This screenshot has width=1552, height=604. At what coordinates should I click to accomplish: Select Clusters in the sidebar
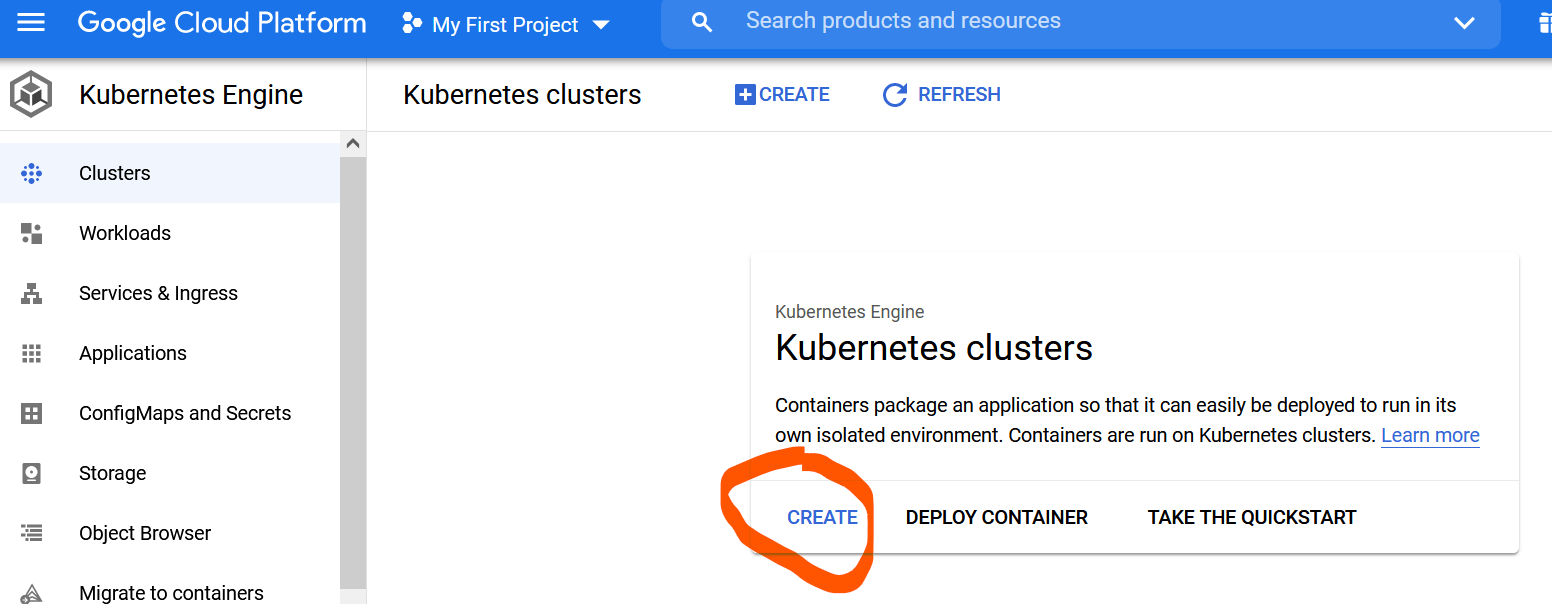[170, 173]
